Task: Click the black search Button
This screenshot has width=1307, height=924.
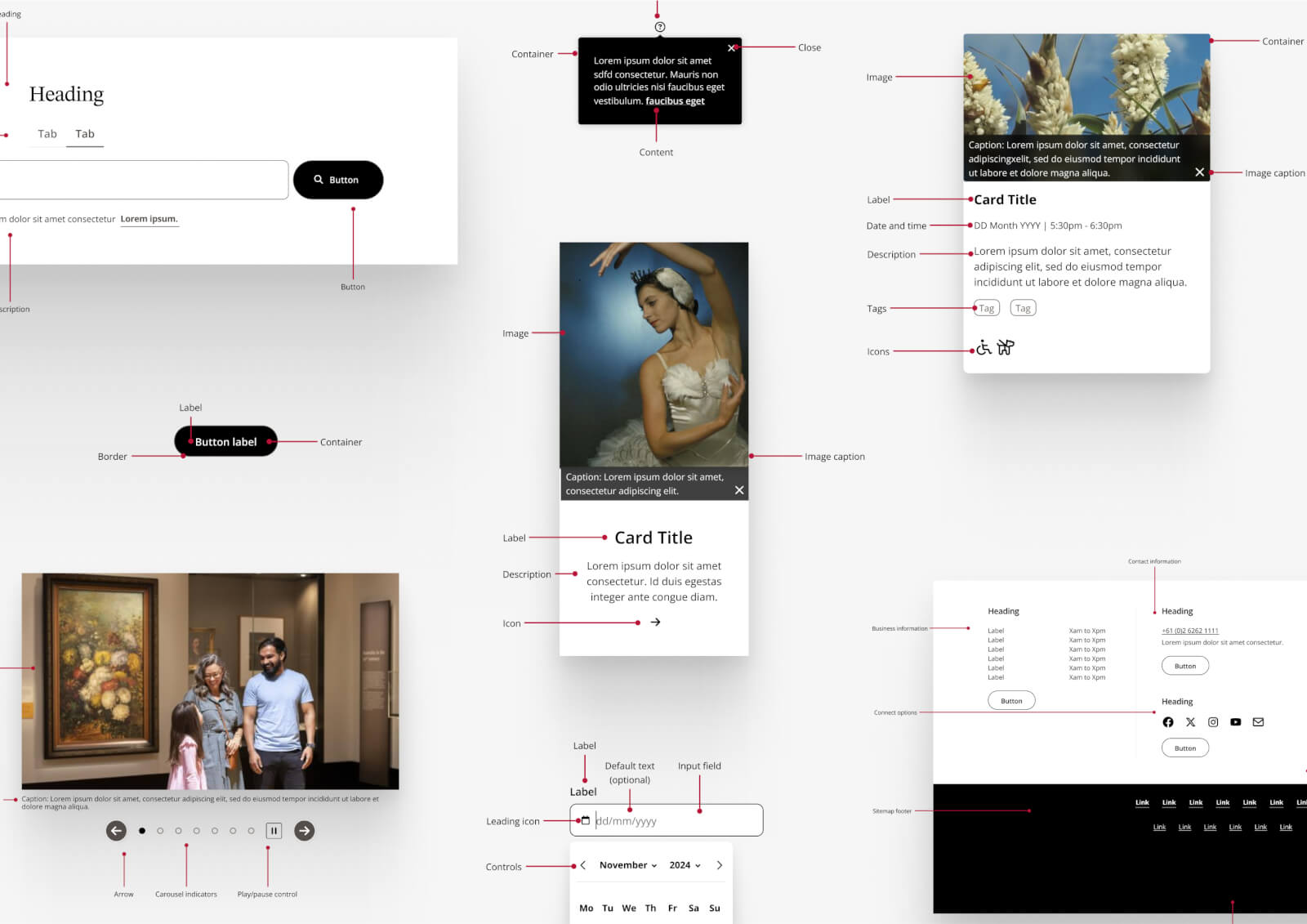Action: tap(337, 180)
